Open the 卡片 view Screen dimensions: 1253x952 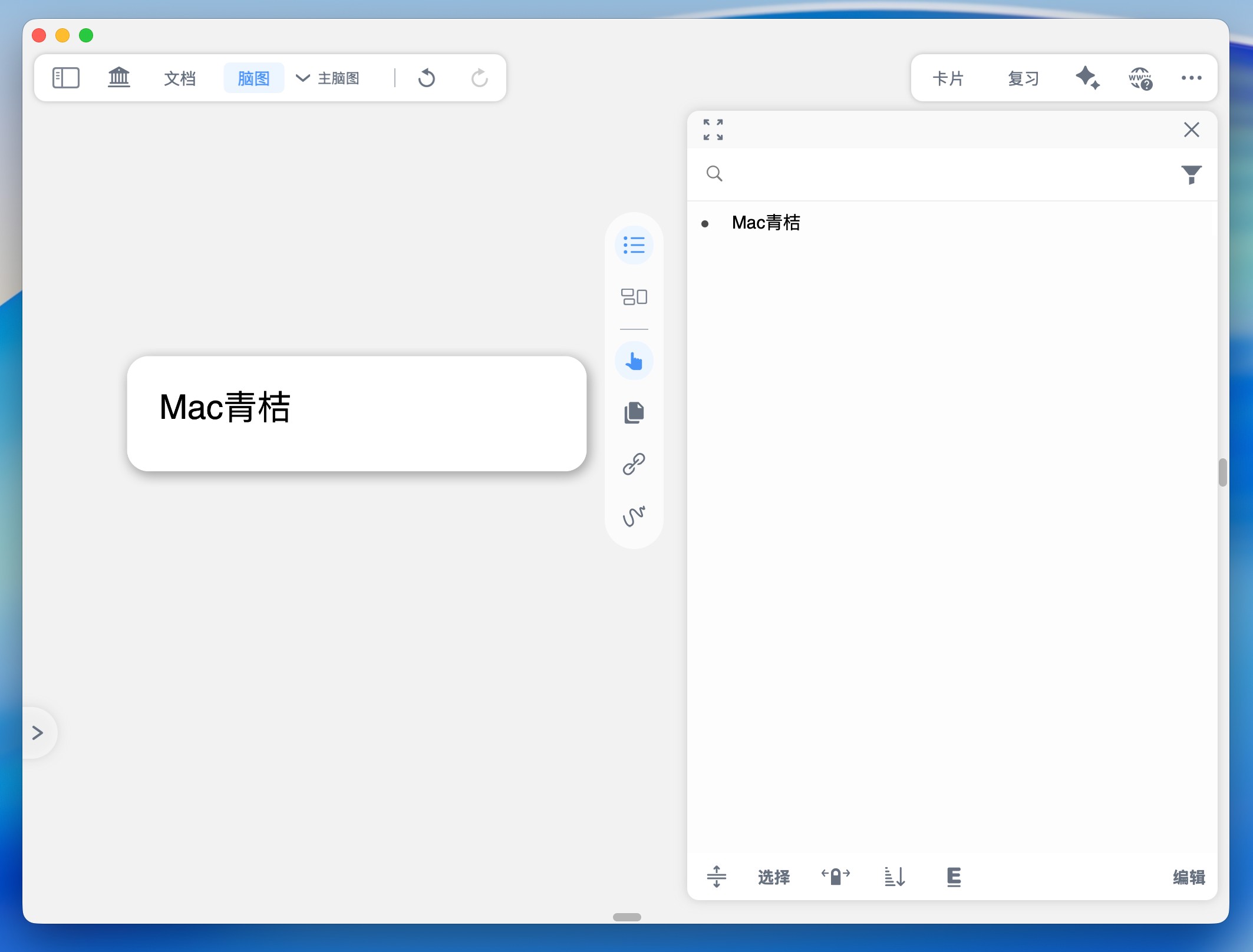(x=948, y=78)
